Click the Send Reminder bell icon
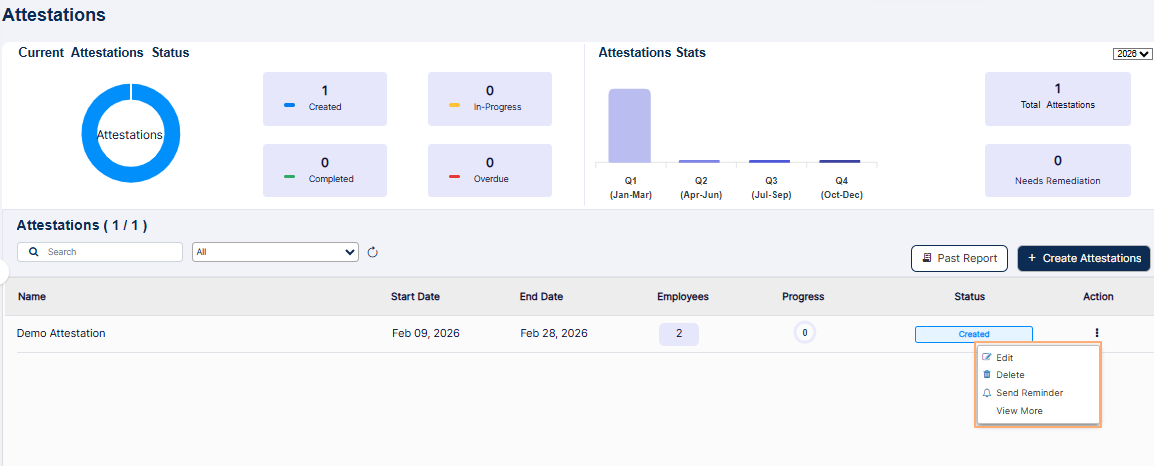Viewport: 1154px width, 466px height. tap(987, 393)
